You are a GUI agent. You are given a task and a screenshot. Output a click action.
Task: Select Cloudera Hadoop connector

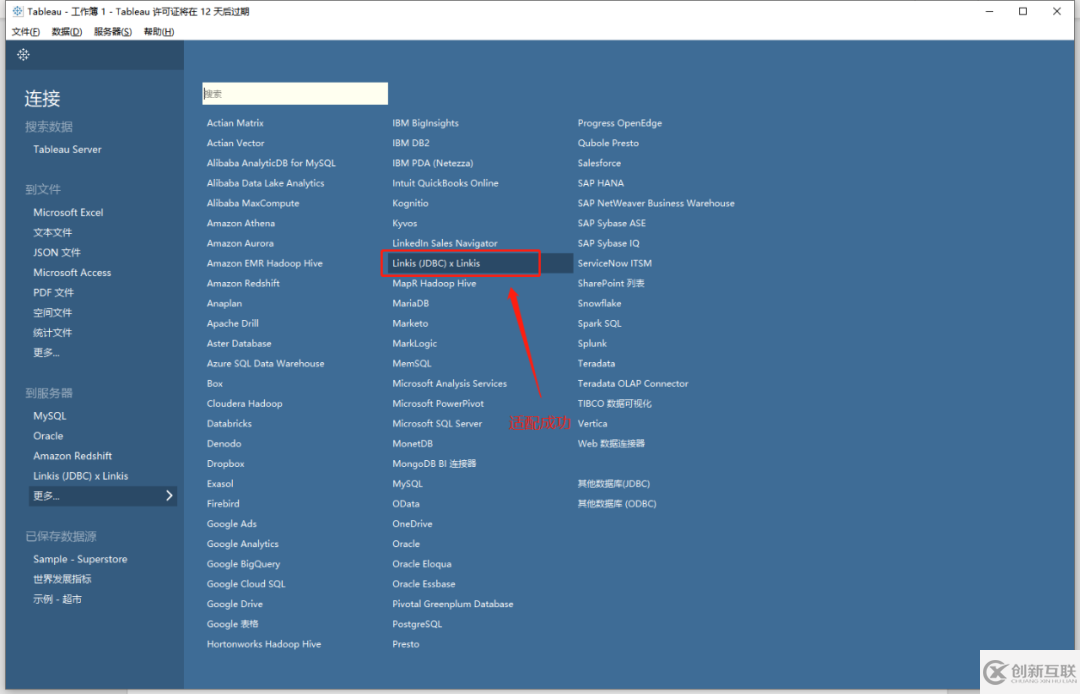pyautogui.click(x=244, y=403)
